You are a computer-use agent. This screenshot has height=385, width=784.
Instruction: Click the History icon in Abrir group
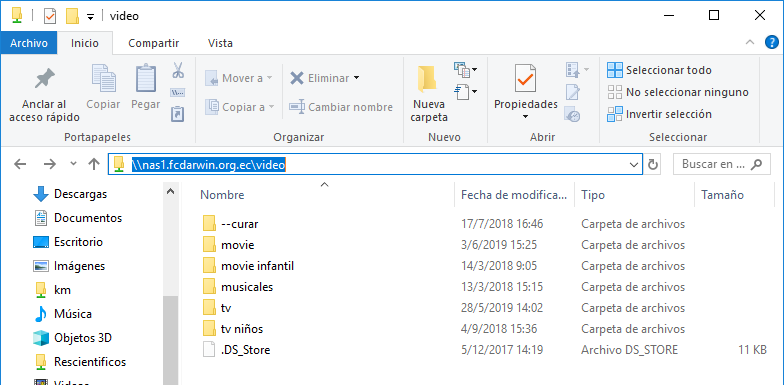point(572,114)
